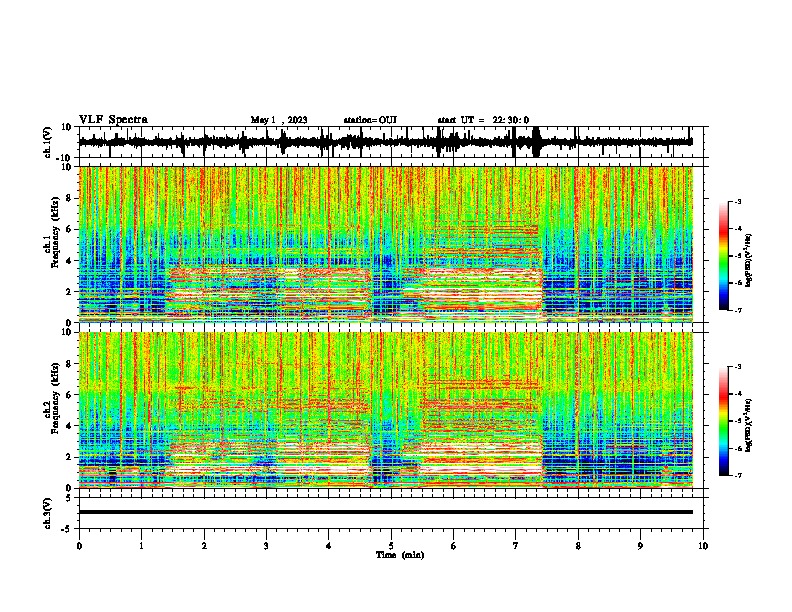The height and width of the screenshot is (612, 792).
Task: Click the ch.2 color bar "log(PSD)" label
Action: 749,425
